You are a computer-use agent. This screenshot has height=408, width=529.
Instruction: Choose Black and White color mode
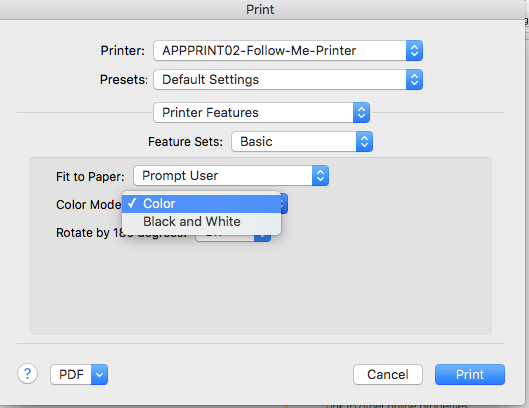tap(201, 222)
